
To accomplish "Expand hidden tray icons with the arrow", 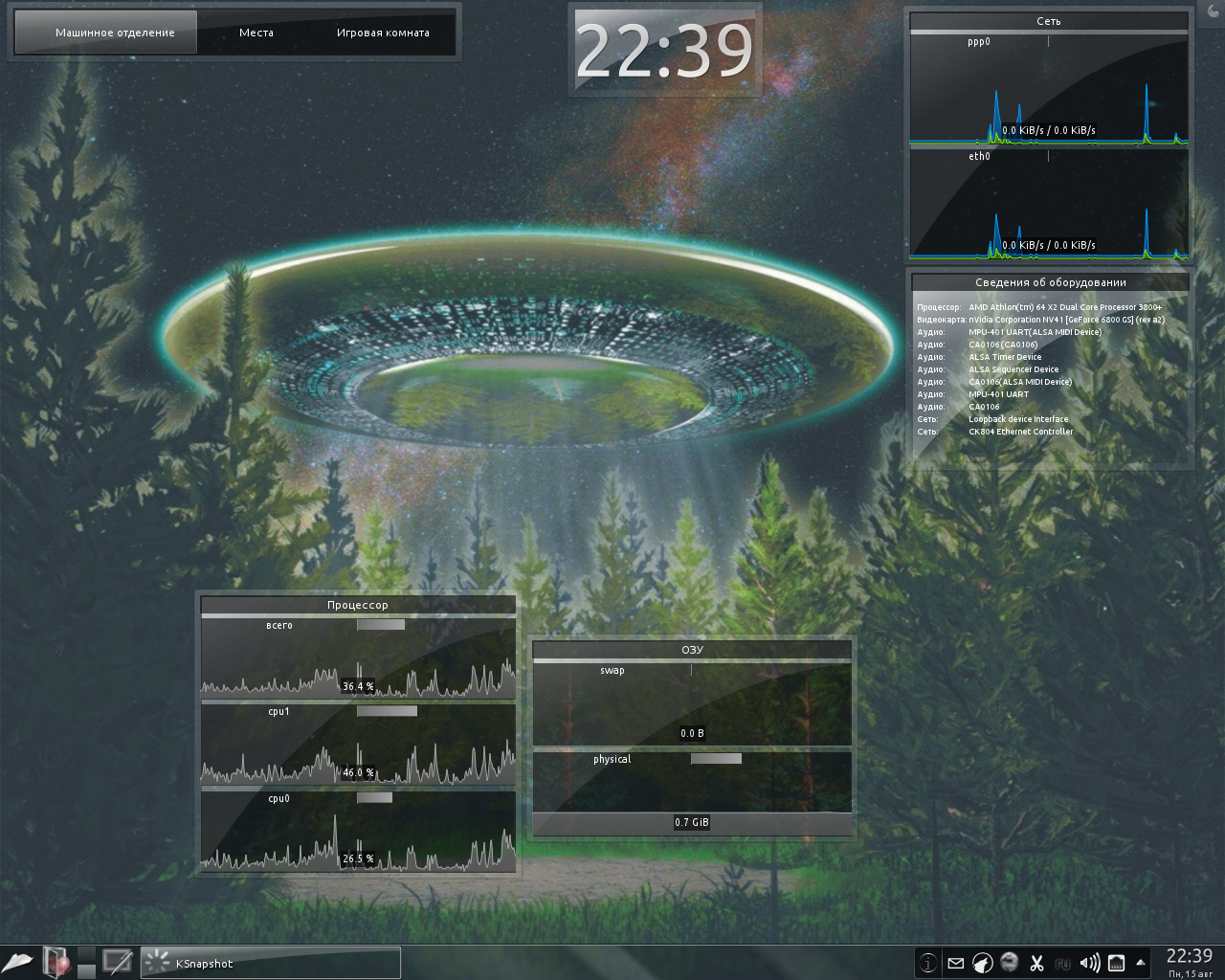I will click(1141, 963).
